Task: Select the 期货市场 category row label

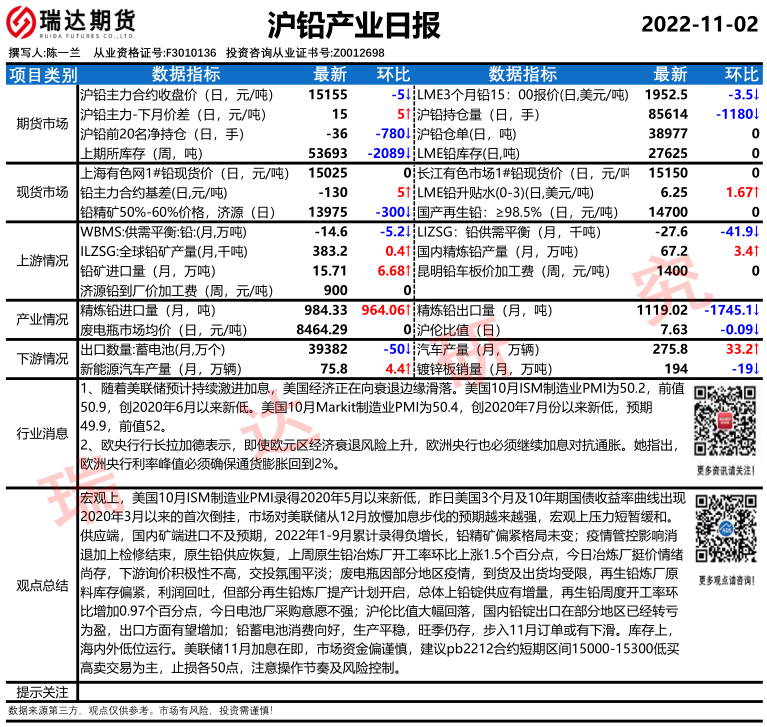Action: (41, 123)
